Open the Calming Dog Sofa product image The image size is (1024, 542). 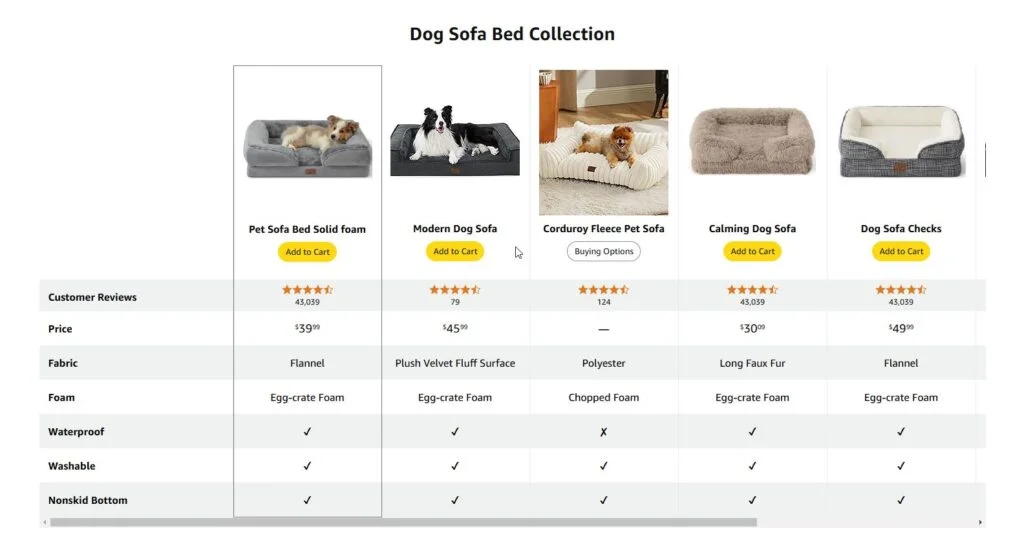[x=752, y=140]
